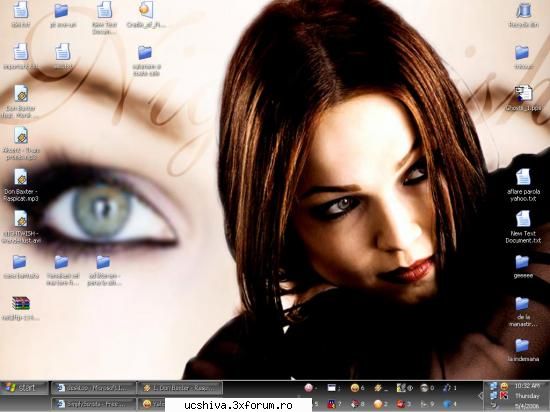Click the disc toolbar icon labeled 0

424,388
